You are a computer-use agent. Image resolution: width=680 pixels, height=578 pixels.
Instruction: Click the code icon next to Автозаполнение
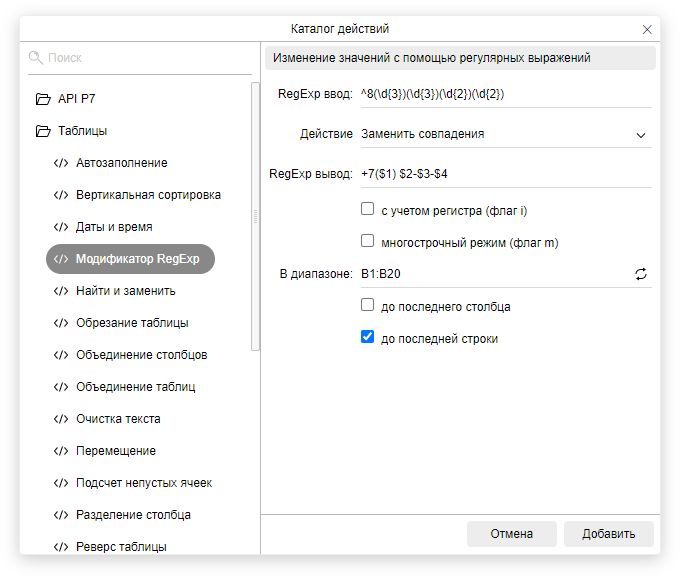(x=61, y=163)
